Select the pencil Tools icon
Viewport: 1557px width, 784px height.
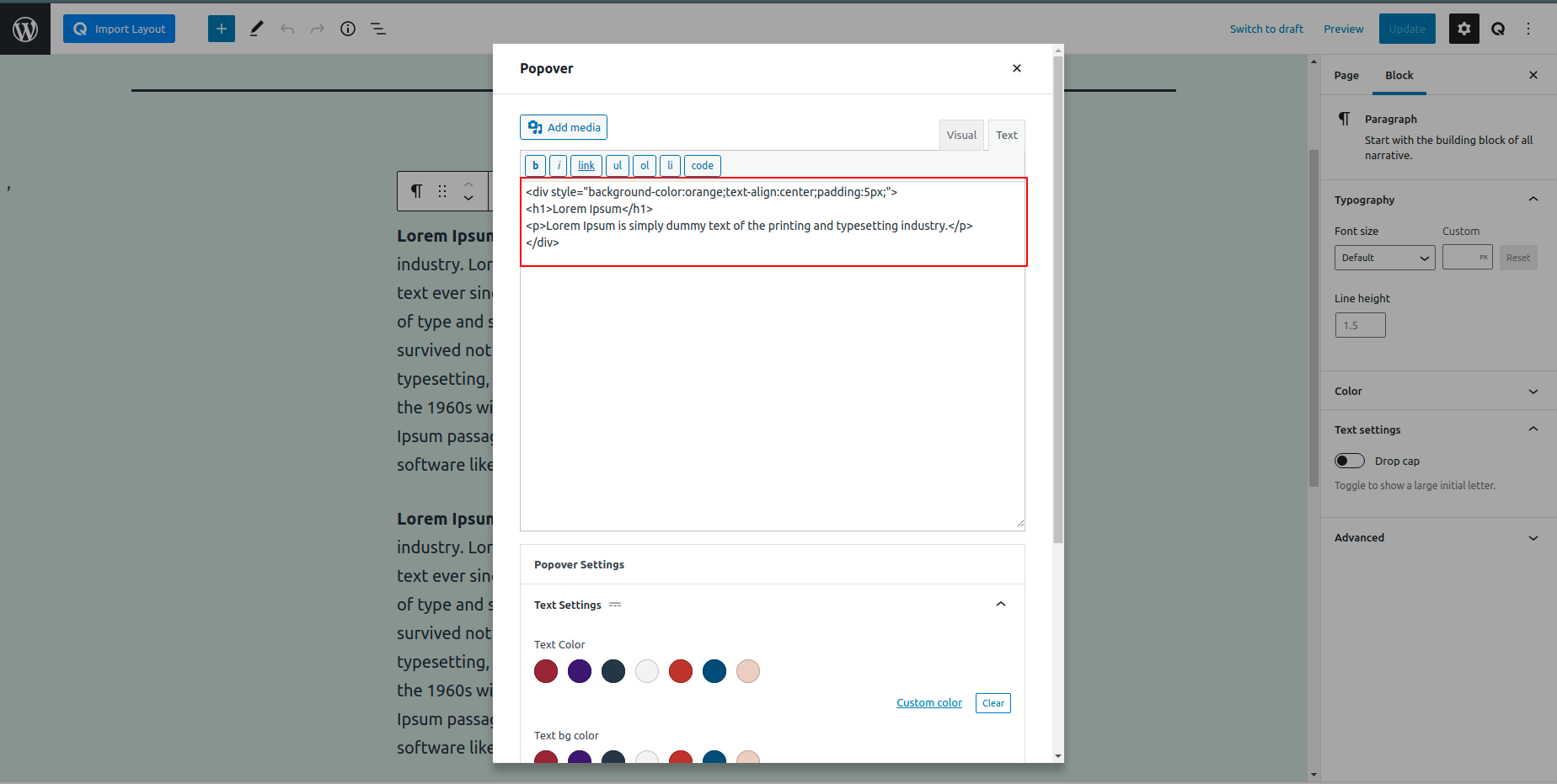click(257, 29)
